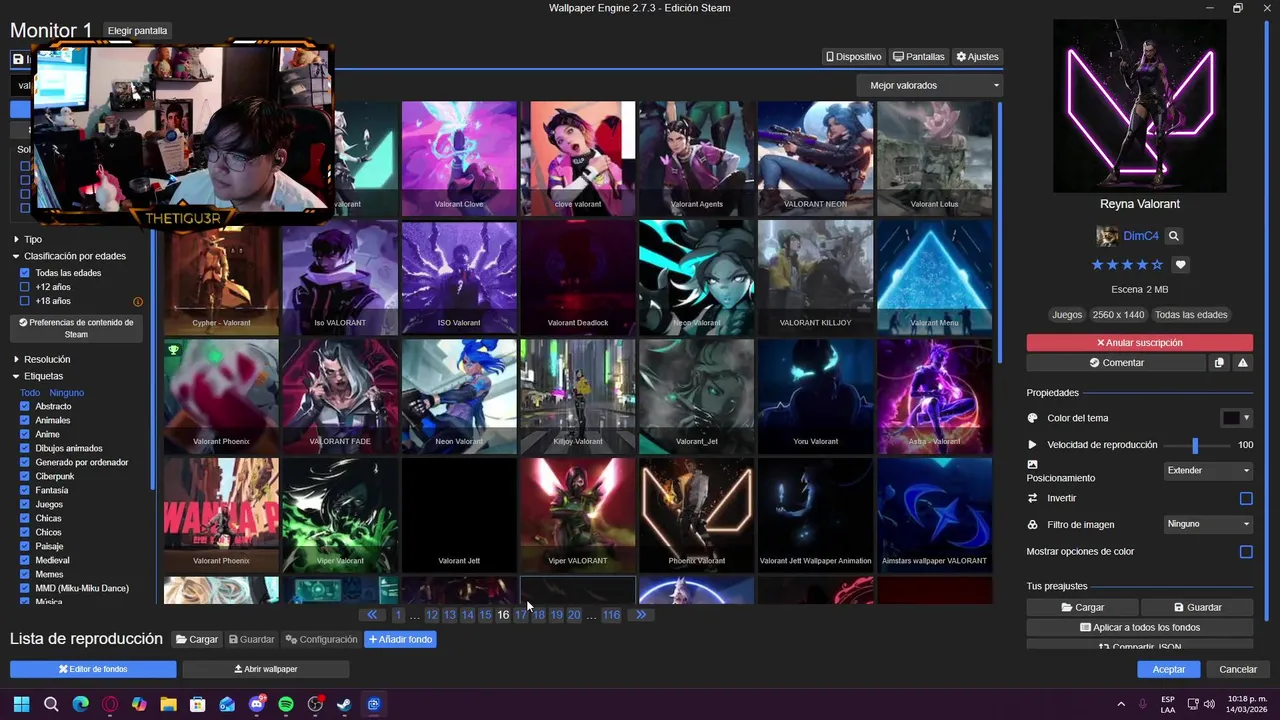1280x720 pixels.
Task: Open Opera GX from the taskbar
Action: (110, 704)
